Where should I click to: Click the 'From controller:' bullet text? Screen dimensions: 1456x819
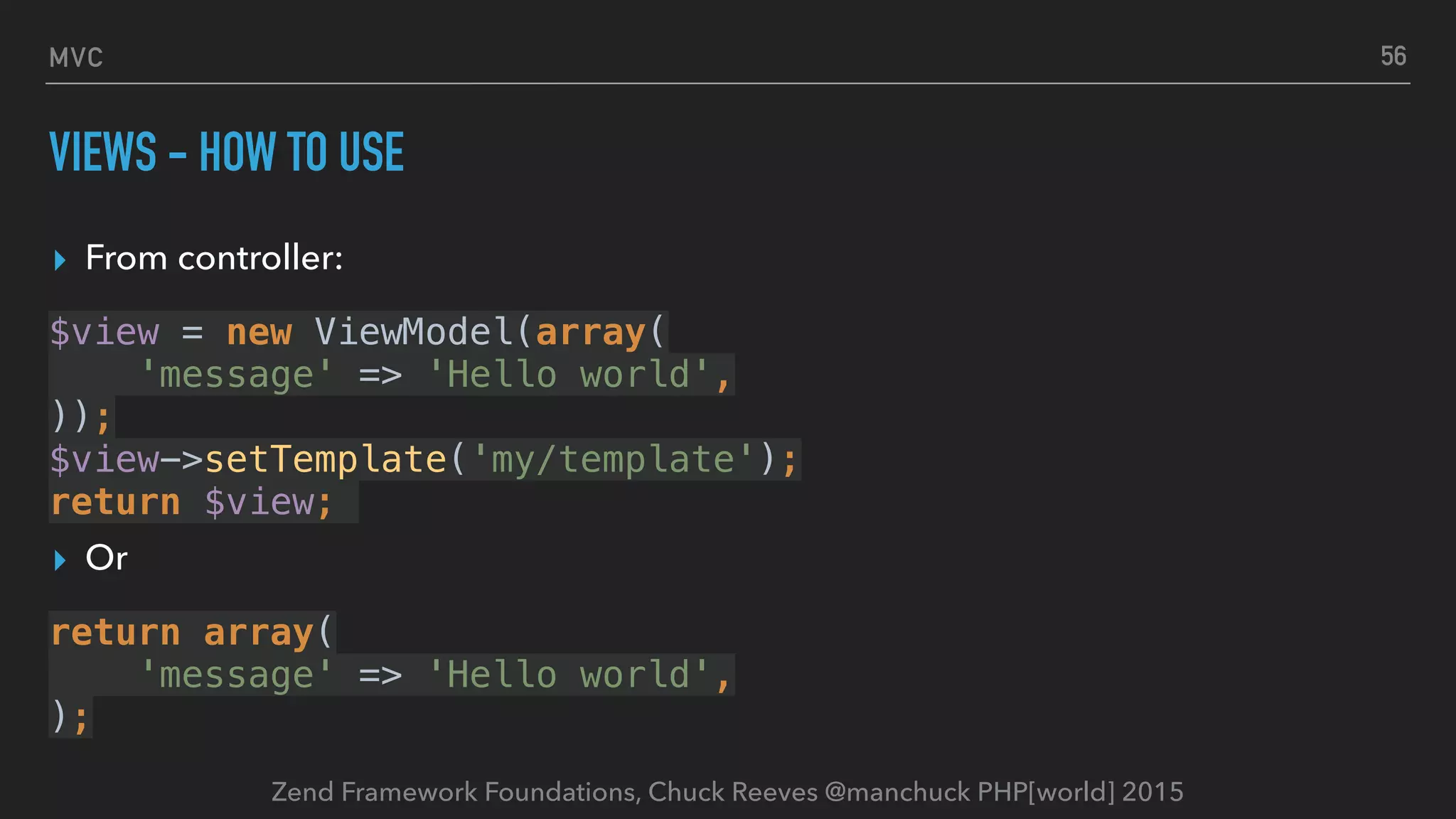[x=214, y=257]
